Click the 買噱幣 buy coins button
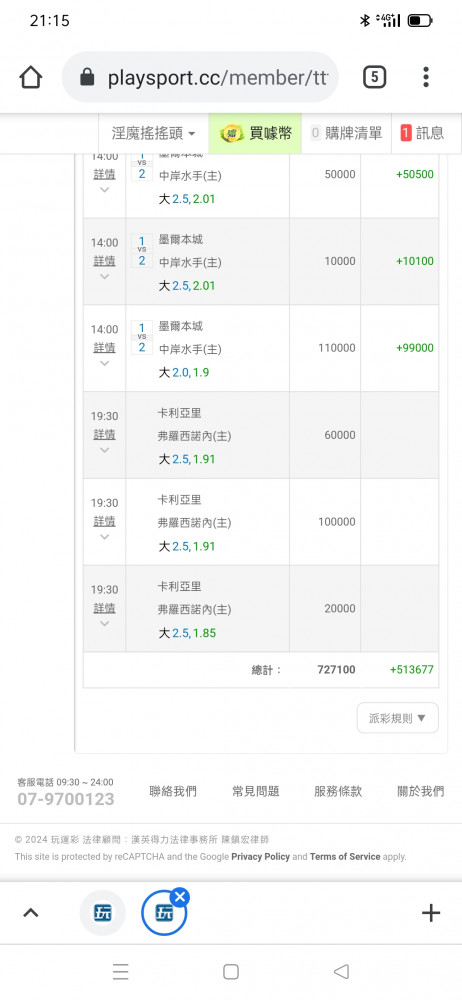Viewport: 462px width, 1000px height. coord(255,133)
